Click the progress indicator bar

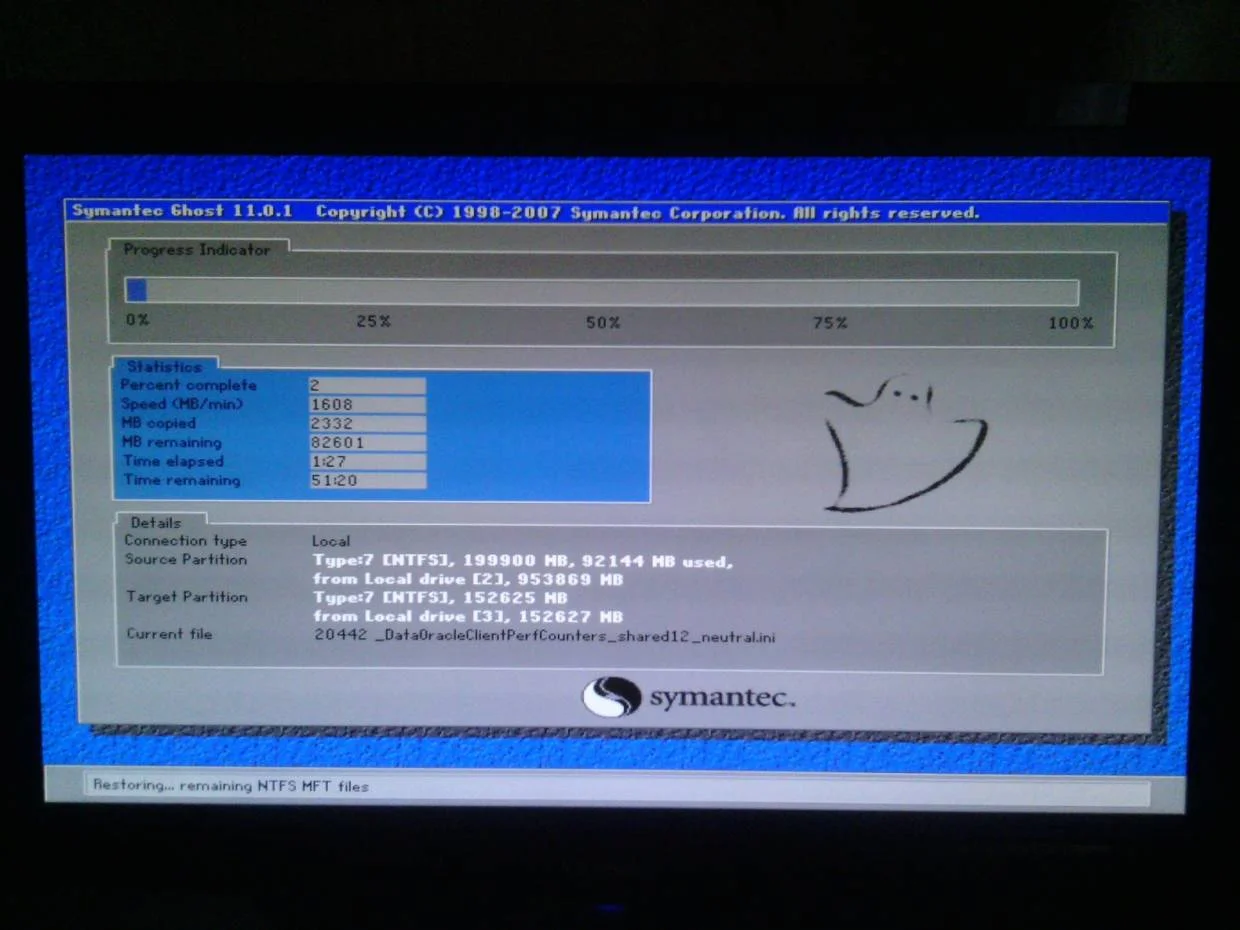[601, 291]
